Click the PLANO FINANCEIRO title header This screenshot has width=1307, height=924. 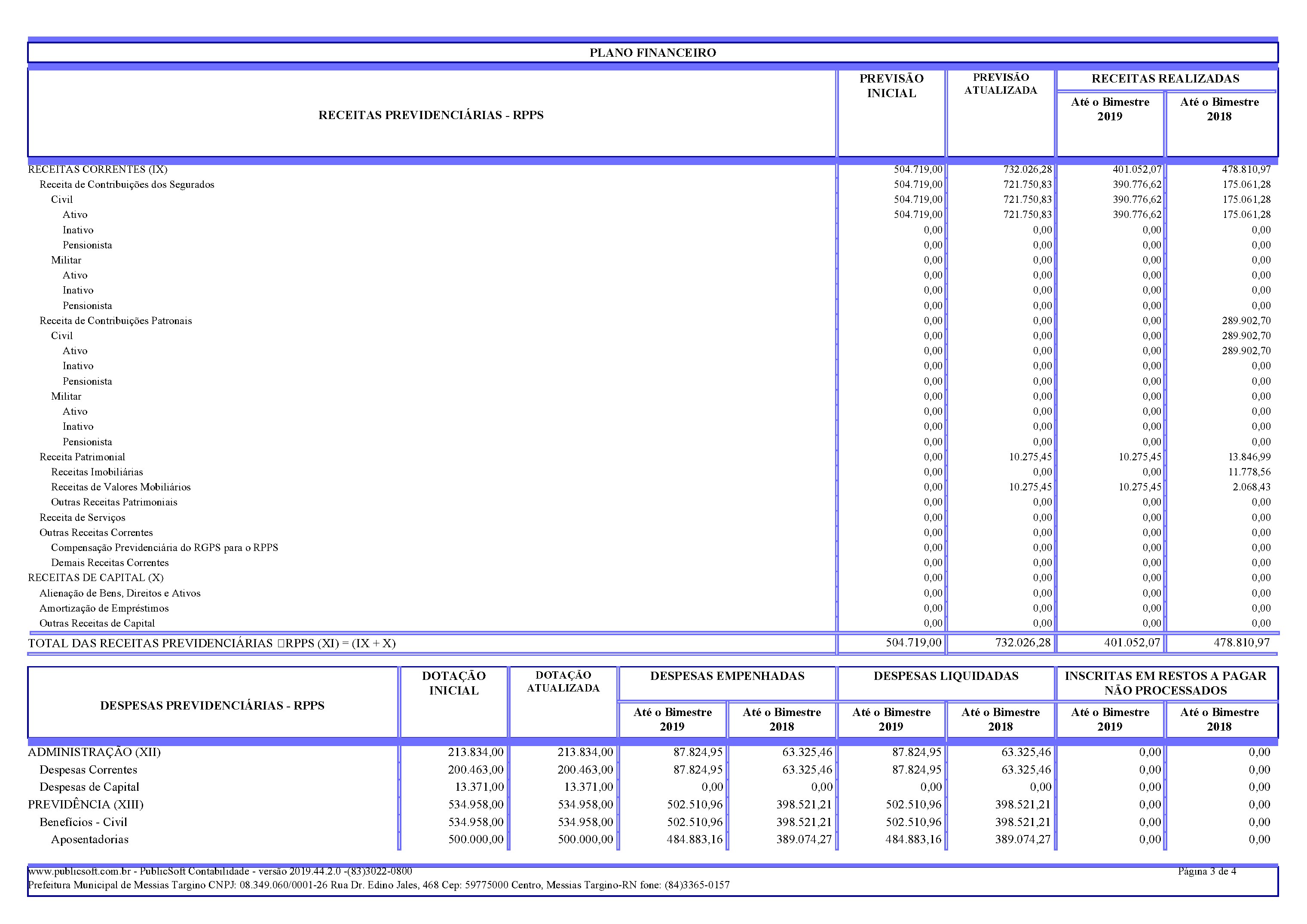click(x=652, y=53)
